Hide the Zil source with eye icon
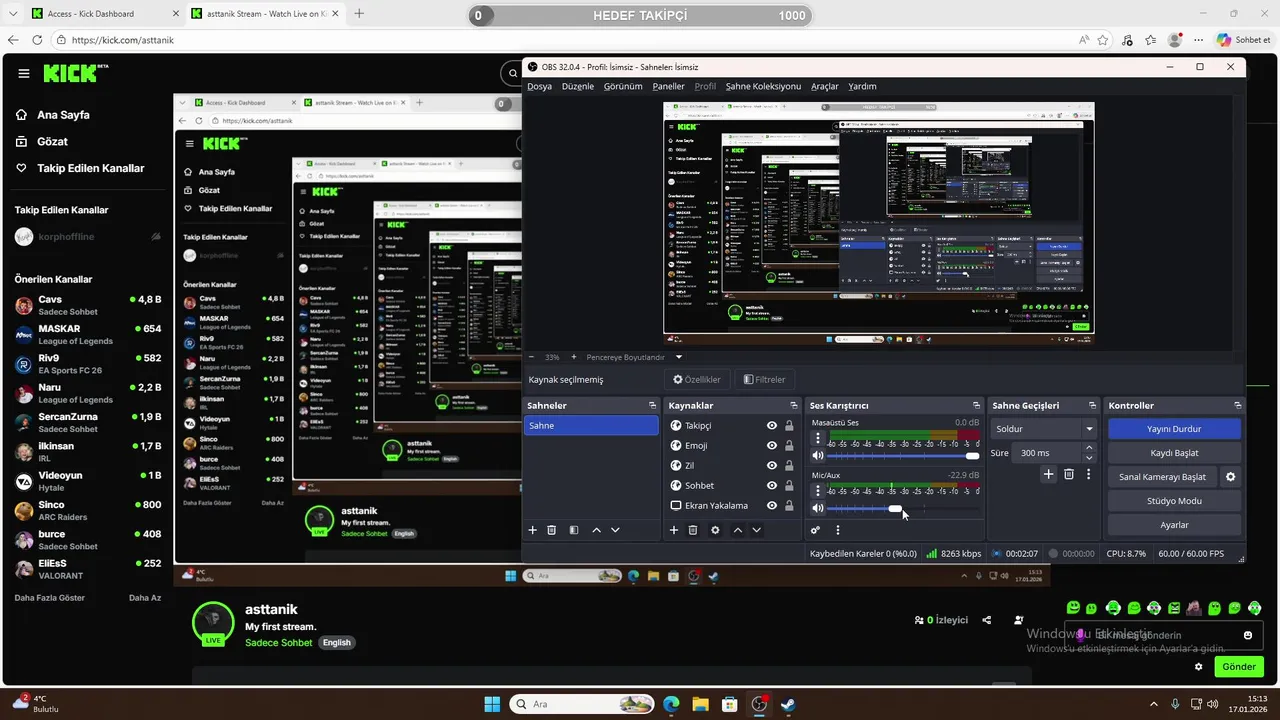The image size is (1280, 720). coord(772,466)
